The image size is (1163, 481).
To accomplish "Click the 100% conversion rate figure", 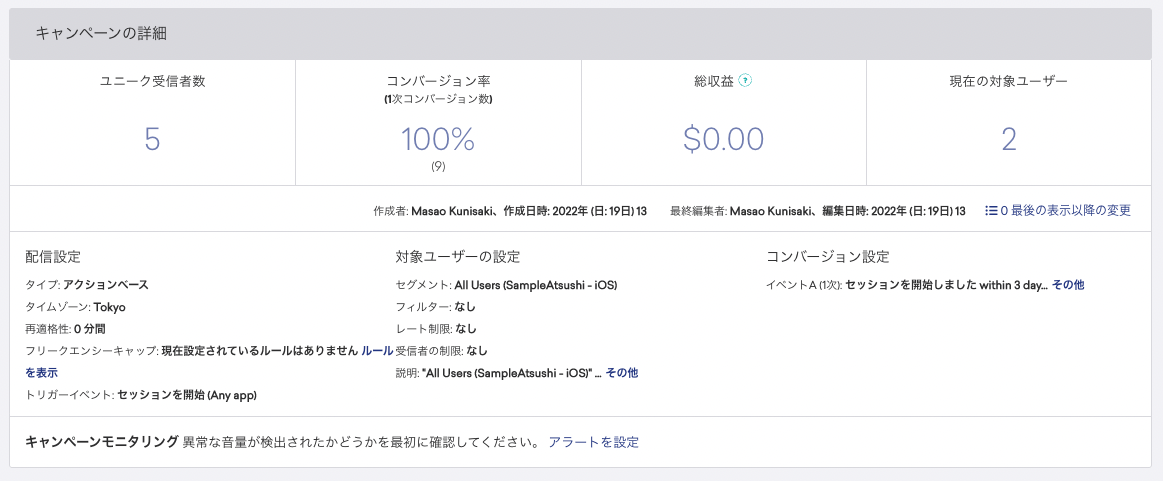I will [x=438, y=139].
